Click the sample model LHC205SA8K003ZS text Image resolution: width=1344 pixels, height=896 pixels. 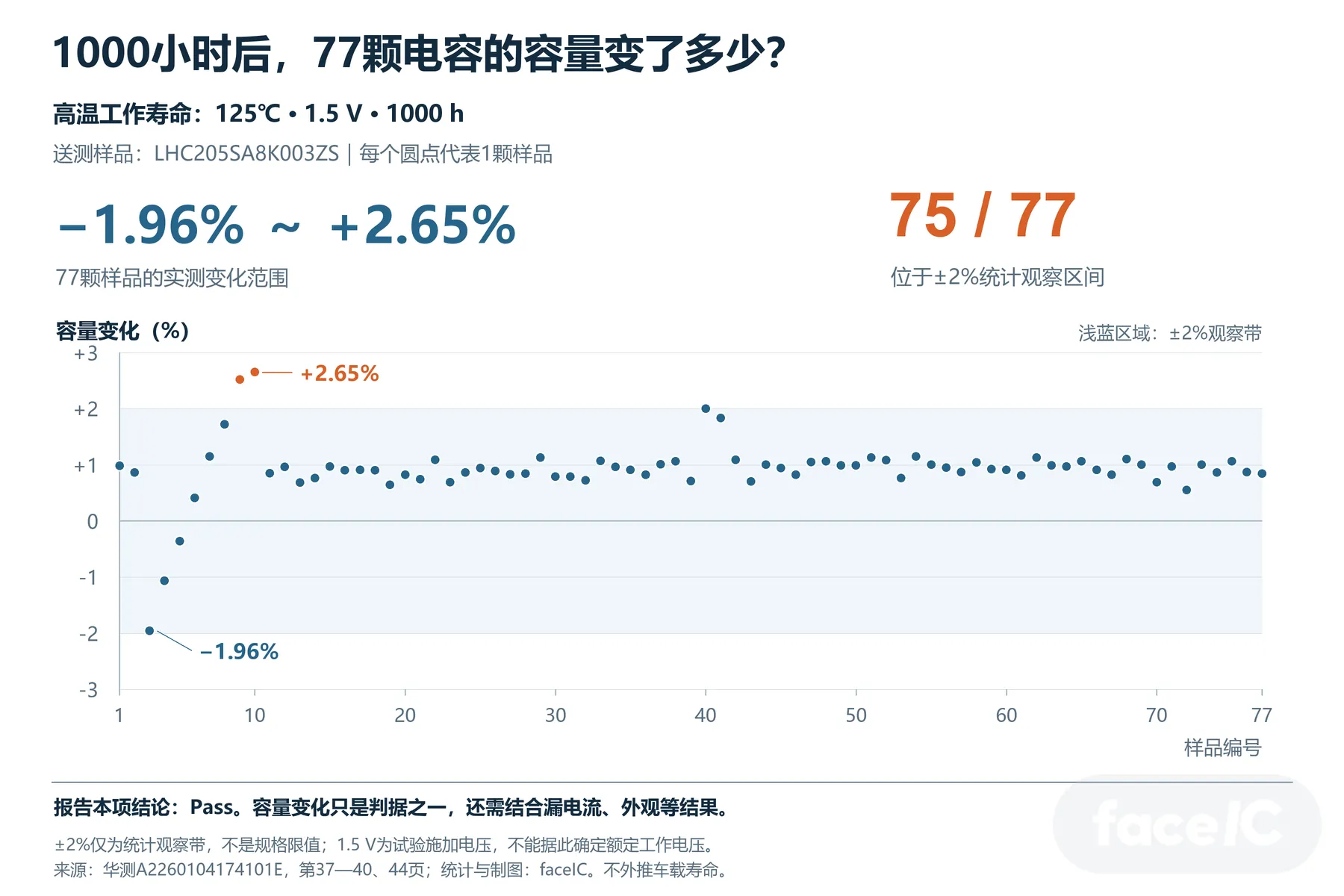pos(246,154)
